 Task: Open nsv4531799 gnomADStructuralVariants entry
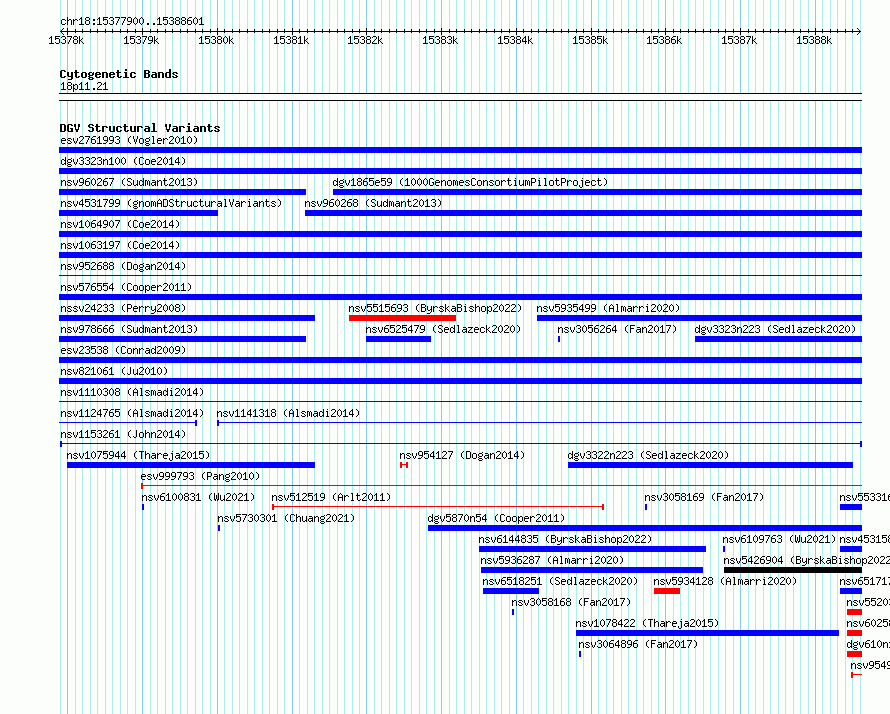pos(171,203)
